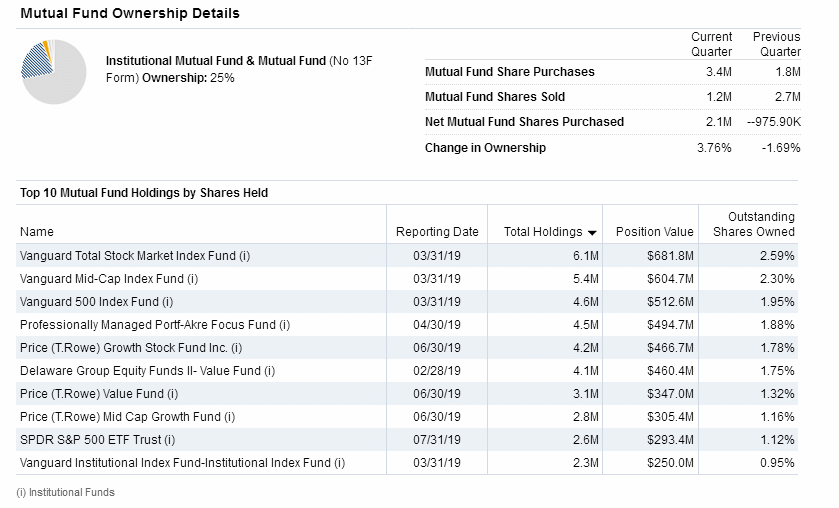The height and width of the screenshot is (508, 839).
Task: Click the $494.7M position value
Action: pos(670,325)
